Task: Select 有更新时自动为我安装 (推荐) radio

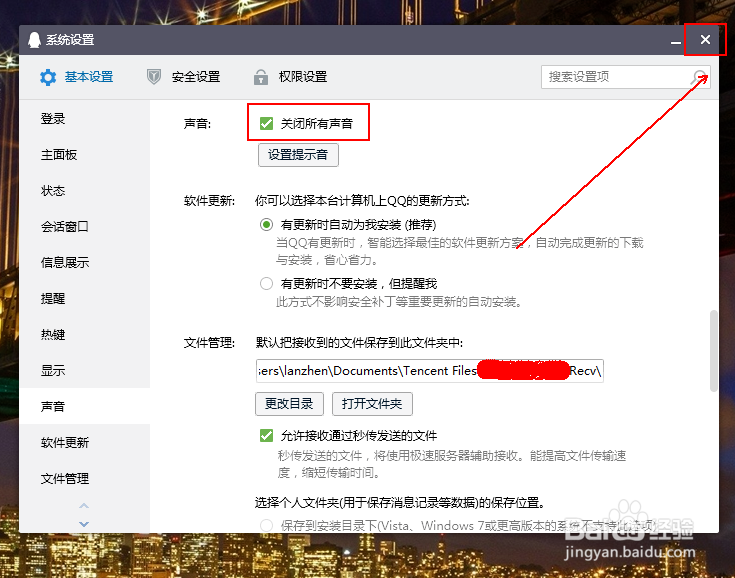Action: (266, 225)
